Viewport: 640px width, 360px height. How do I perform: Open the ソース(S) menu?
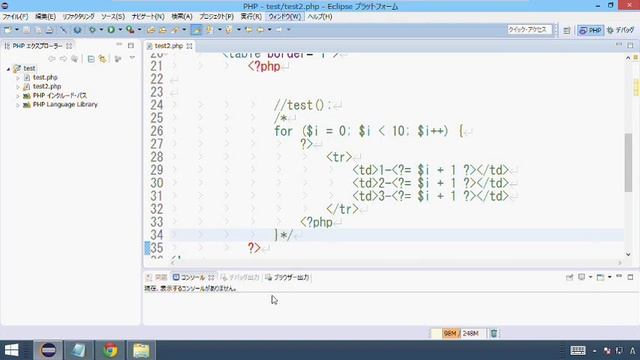click(x=113, y=17)
